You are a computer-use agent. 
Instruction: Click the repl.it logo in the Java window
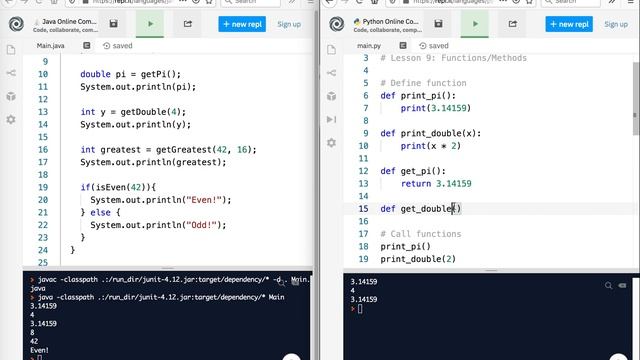pos(16,24)
